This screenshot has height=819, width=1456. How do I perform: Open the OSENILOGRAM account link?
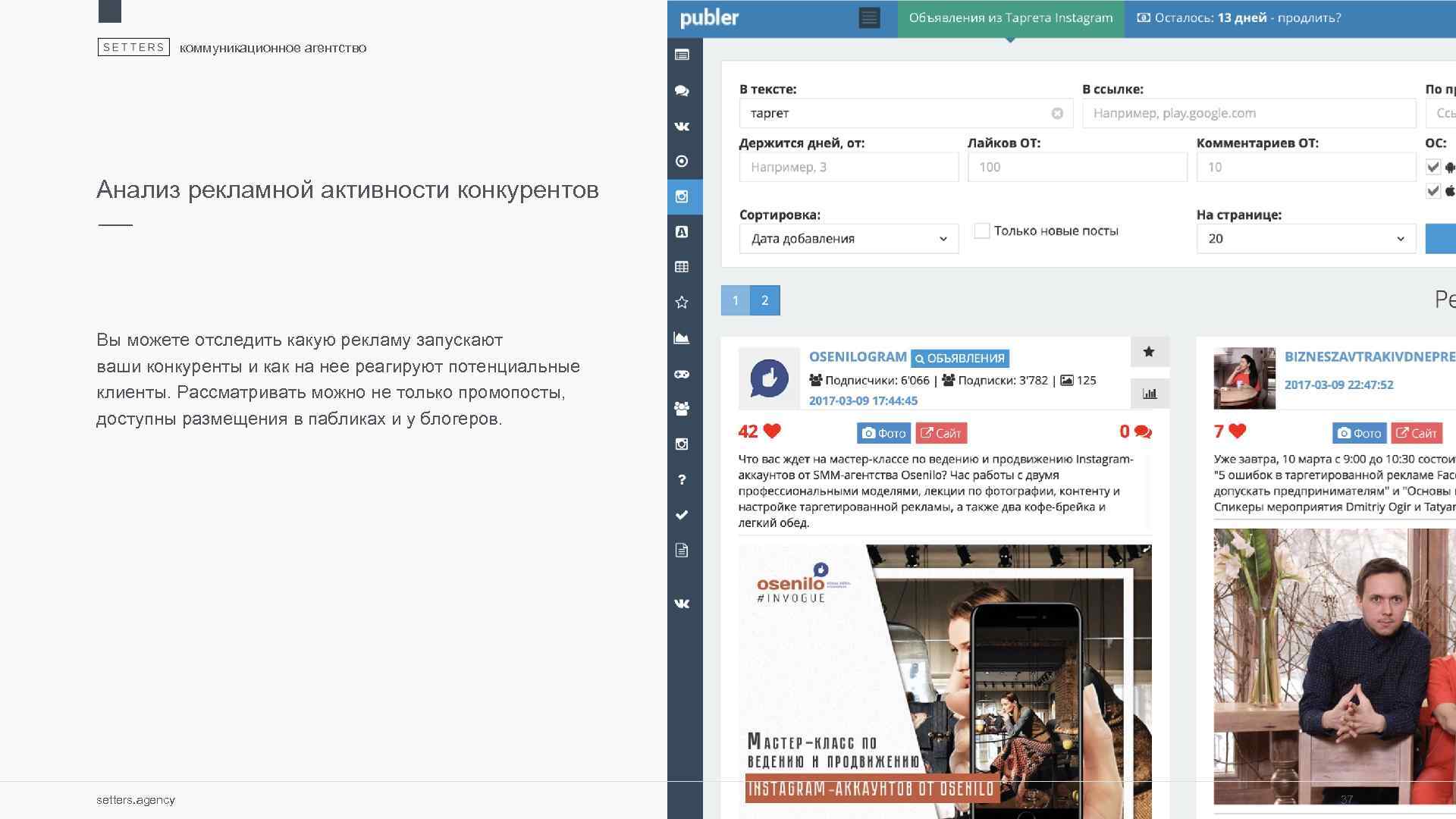[857, 356]
